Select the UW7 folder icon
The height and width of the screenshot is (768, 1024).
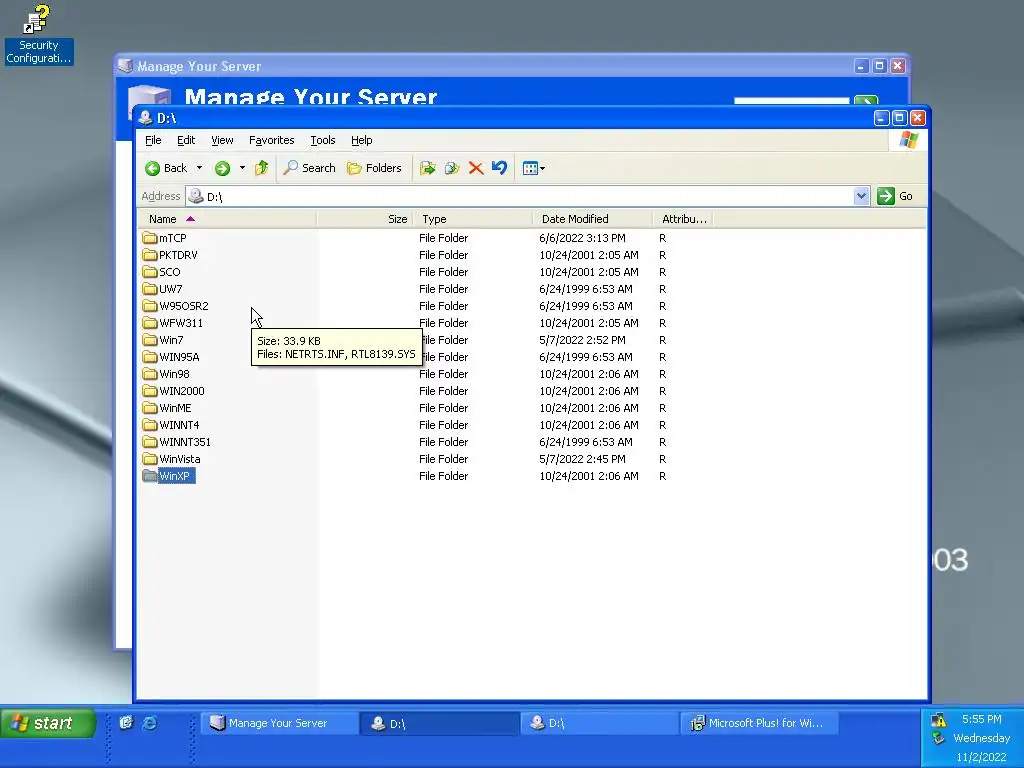tap(150, 289)
